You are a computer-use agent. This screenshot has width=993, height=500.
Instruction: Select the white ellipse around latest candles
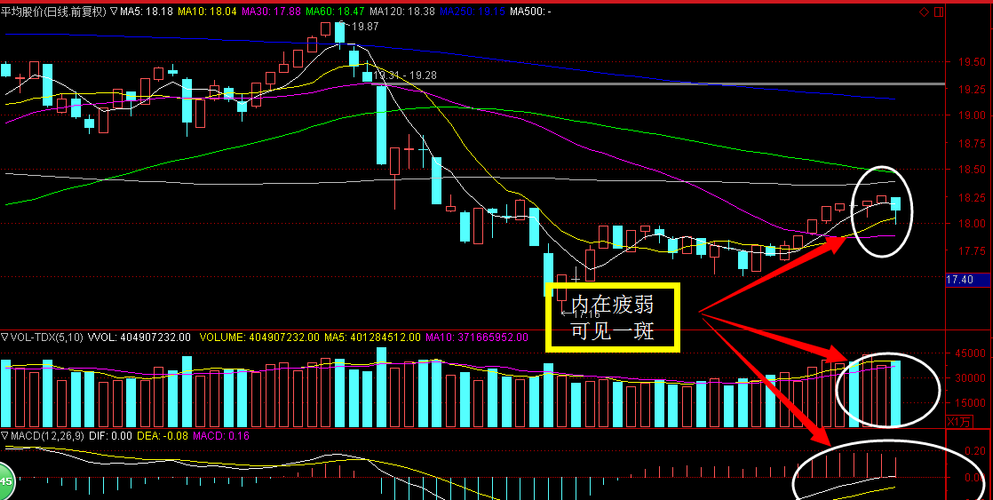coord(883,211)
